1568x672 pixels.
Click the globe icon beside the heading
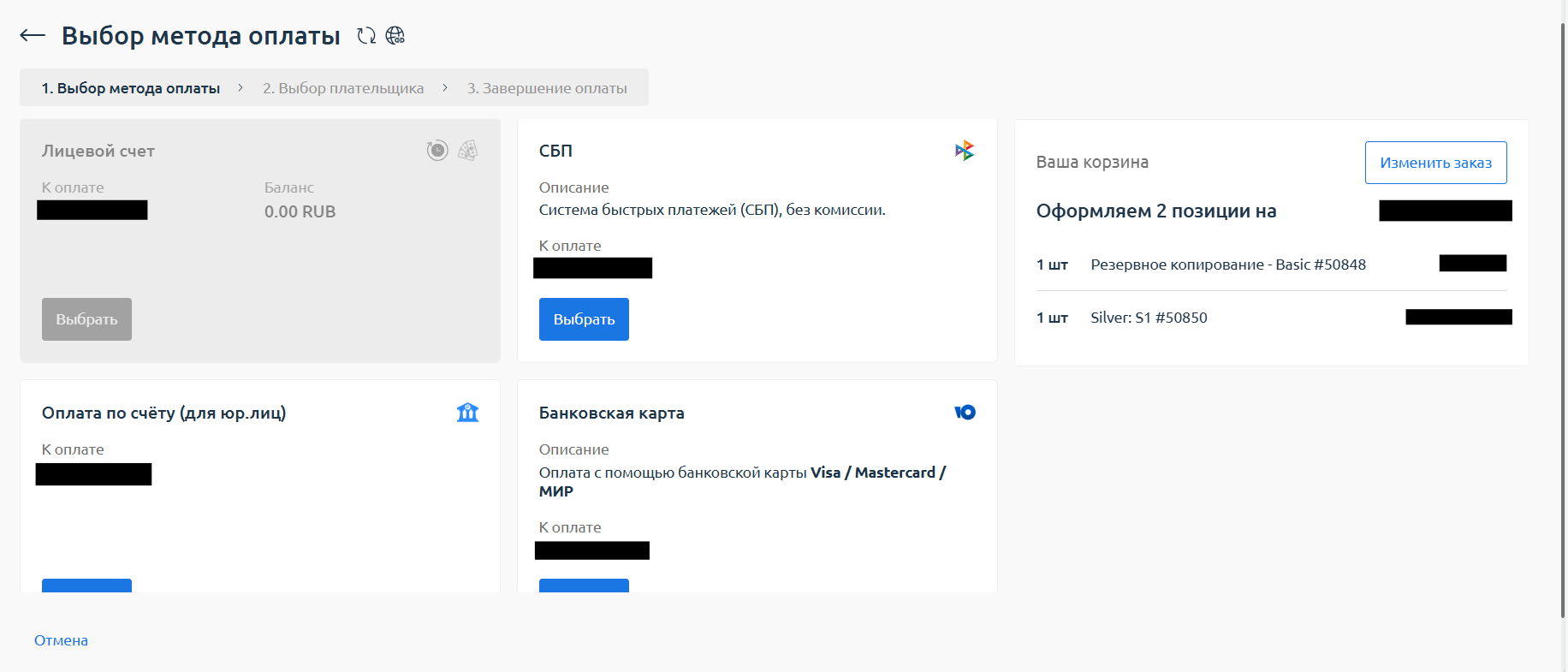point(395,35)
